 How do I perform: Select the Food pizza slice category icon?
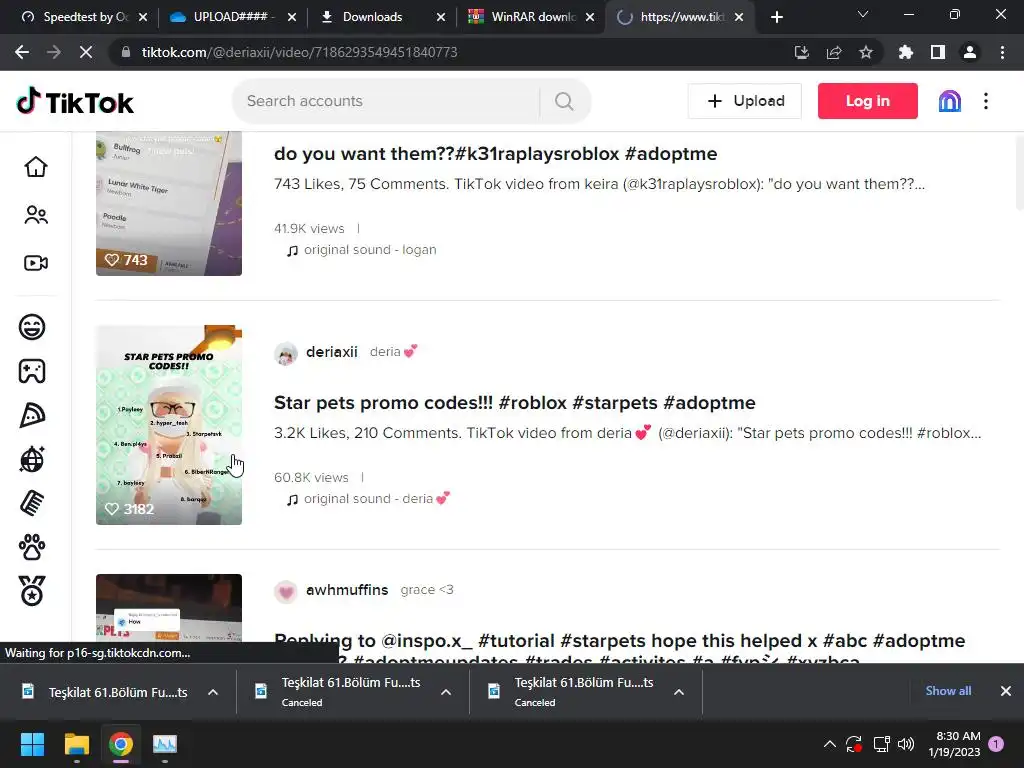pyautogui.click(x=32, y=415)
